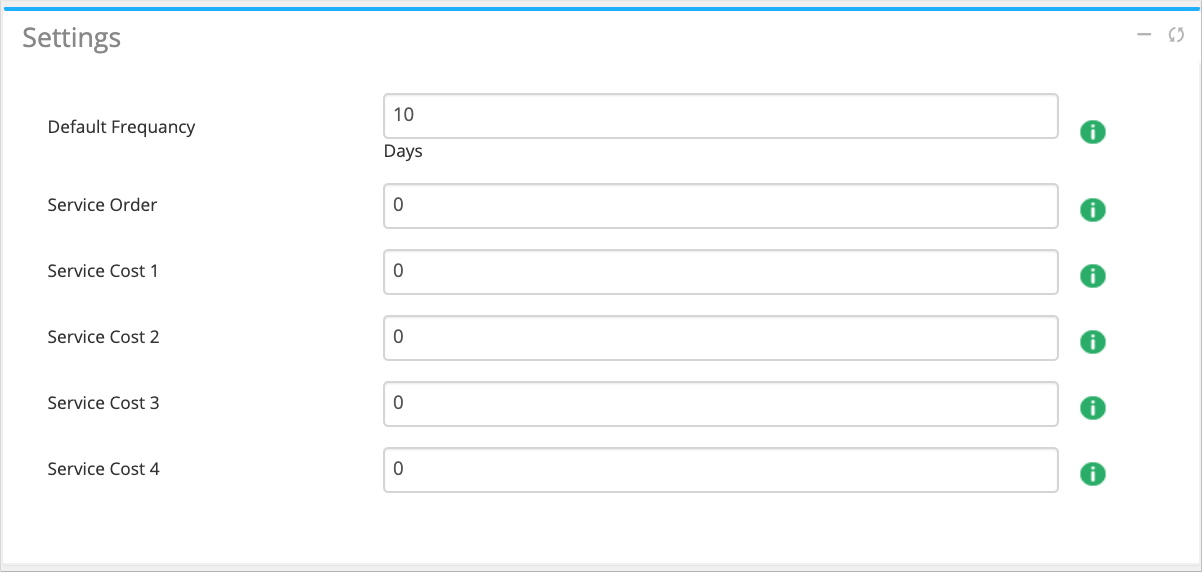Click the Service Cost 2 input field
Image resolution: width=1202 pixels, height=572 pixels.
click(720, 337)
